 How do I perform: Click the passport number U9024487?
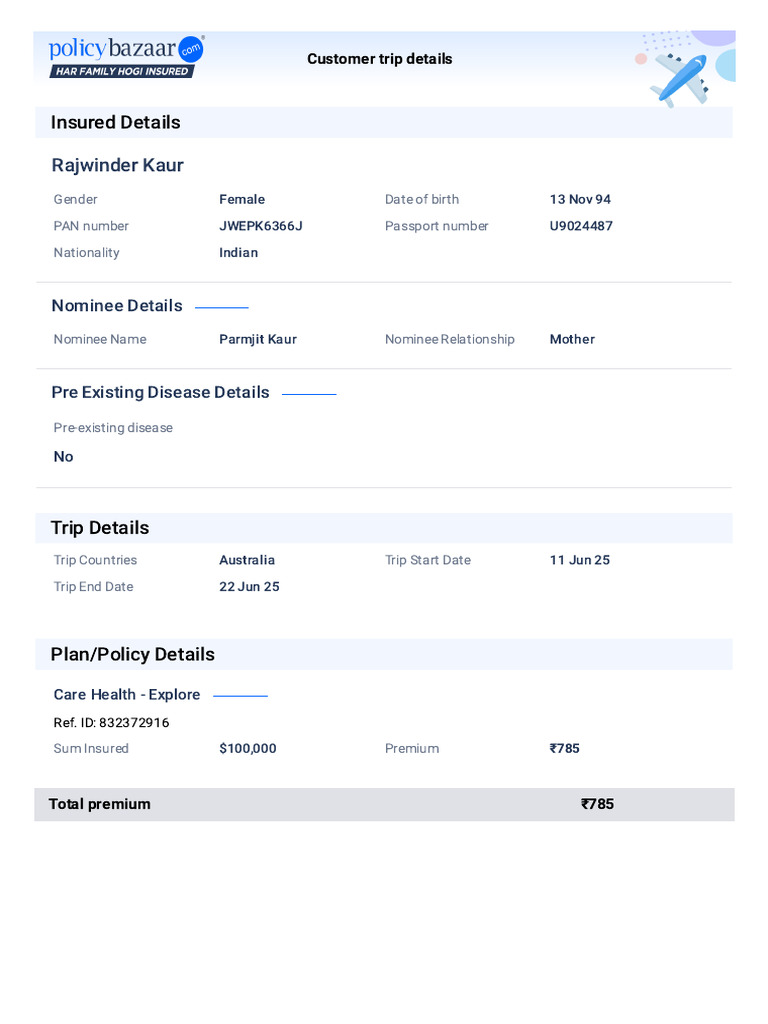[x=581, y=226]
